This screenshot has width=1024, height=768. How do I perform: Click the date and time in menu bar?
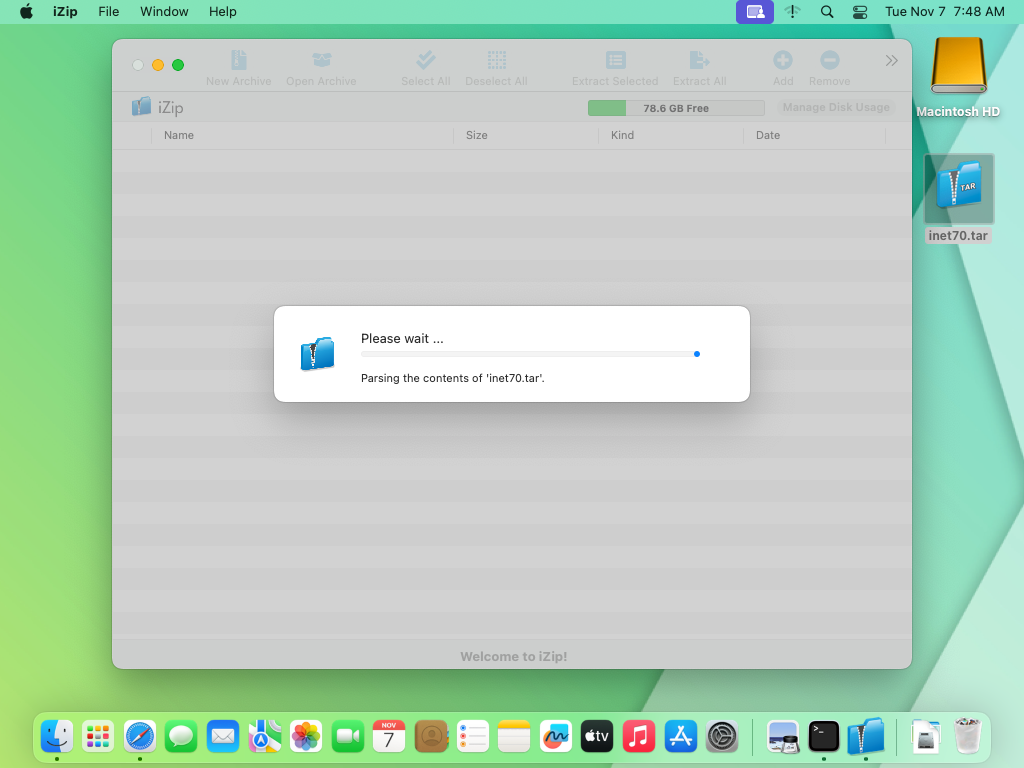click(x=944, y=12)
